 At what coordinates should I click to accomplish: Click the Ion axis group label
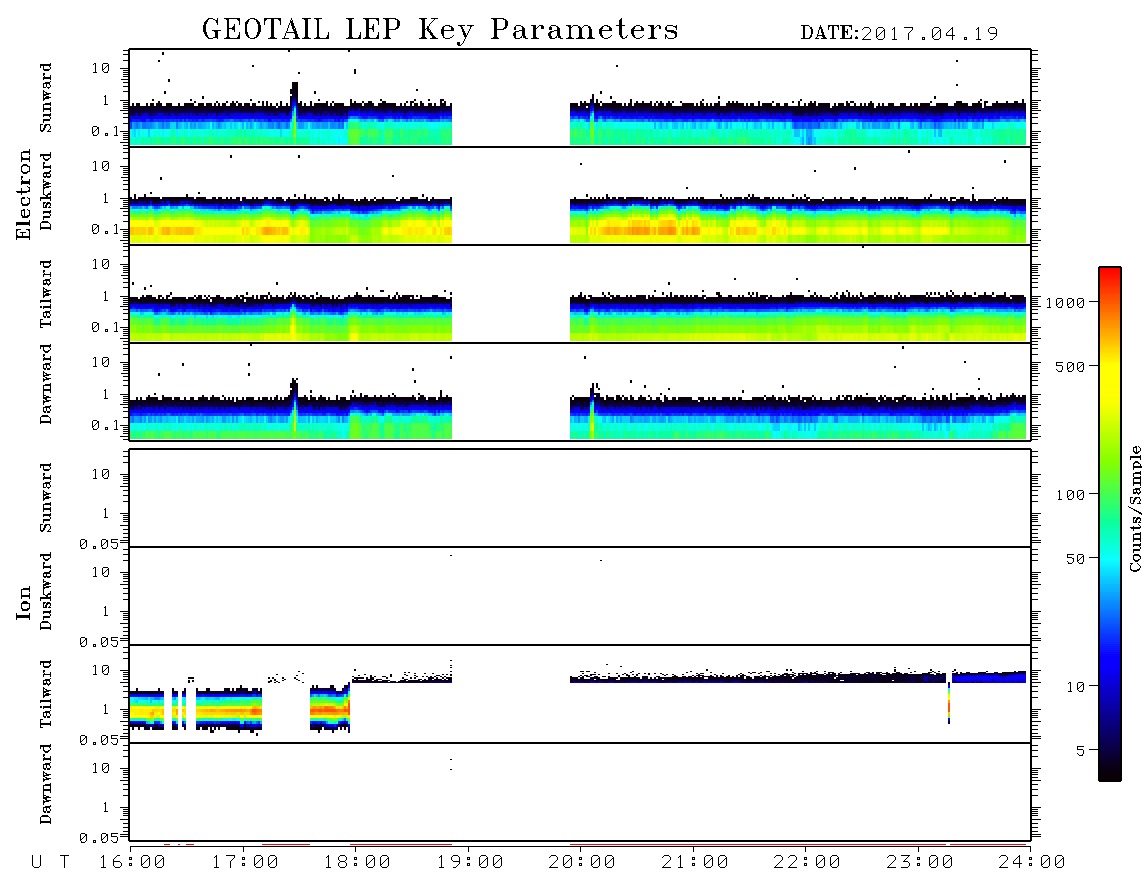pos(23,602)
